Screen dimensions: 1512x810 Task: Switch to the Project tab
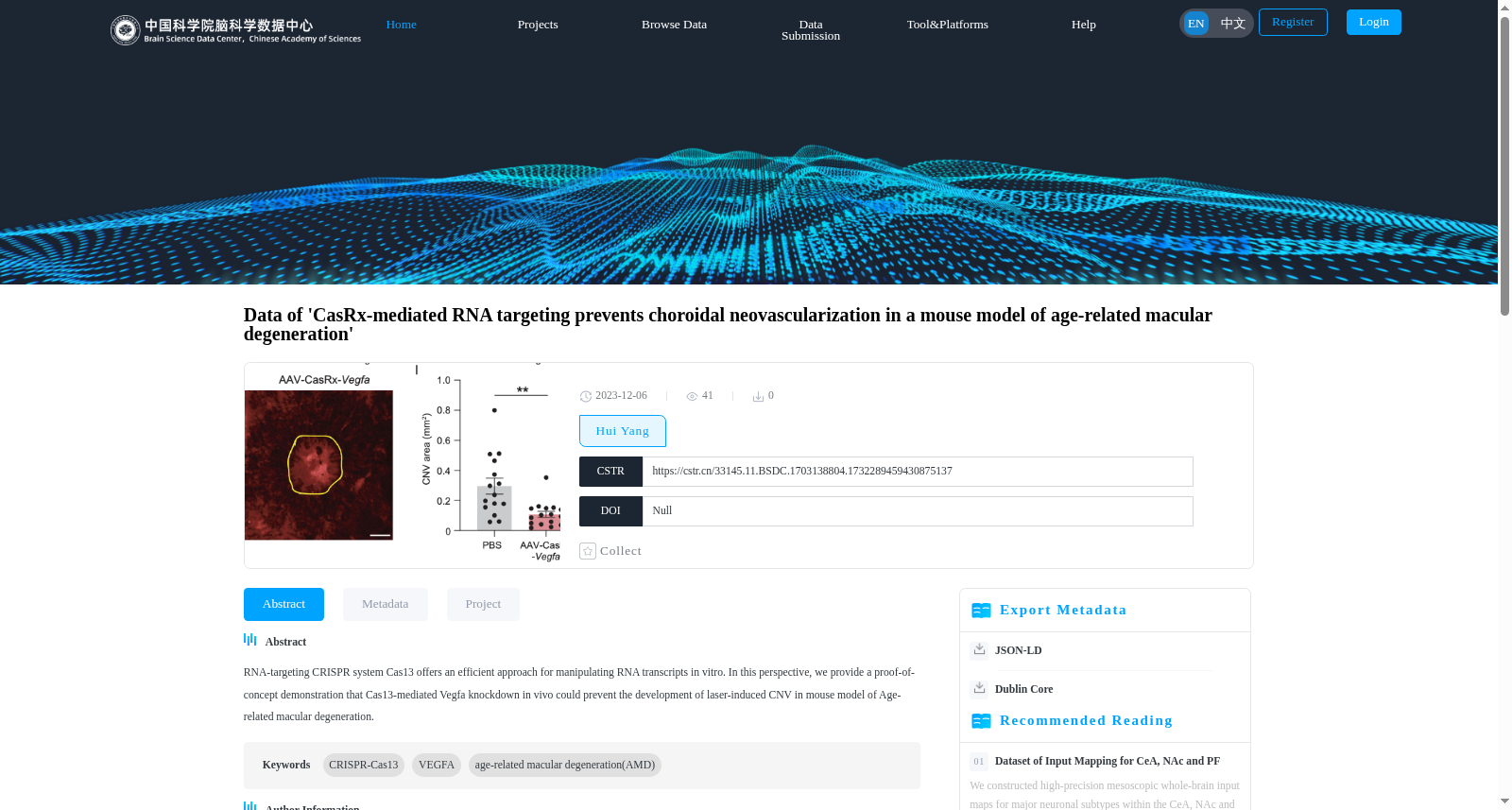pos(483,604)
